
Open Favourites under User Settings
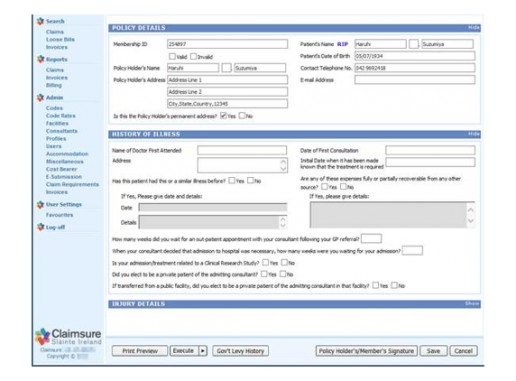[x=59, y=215]
